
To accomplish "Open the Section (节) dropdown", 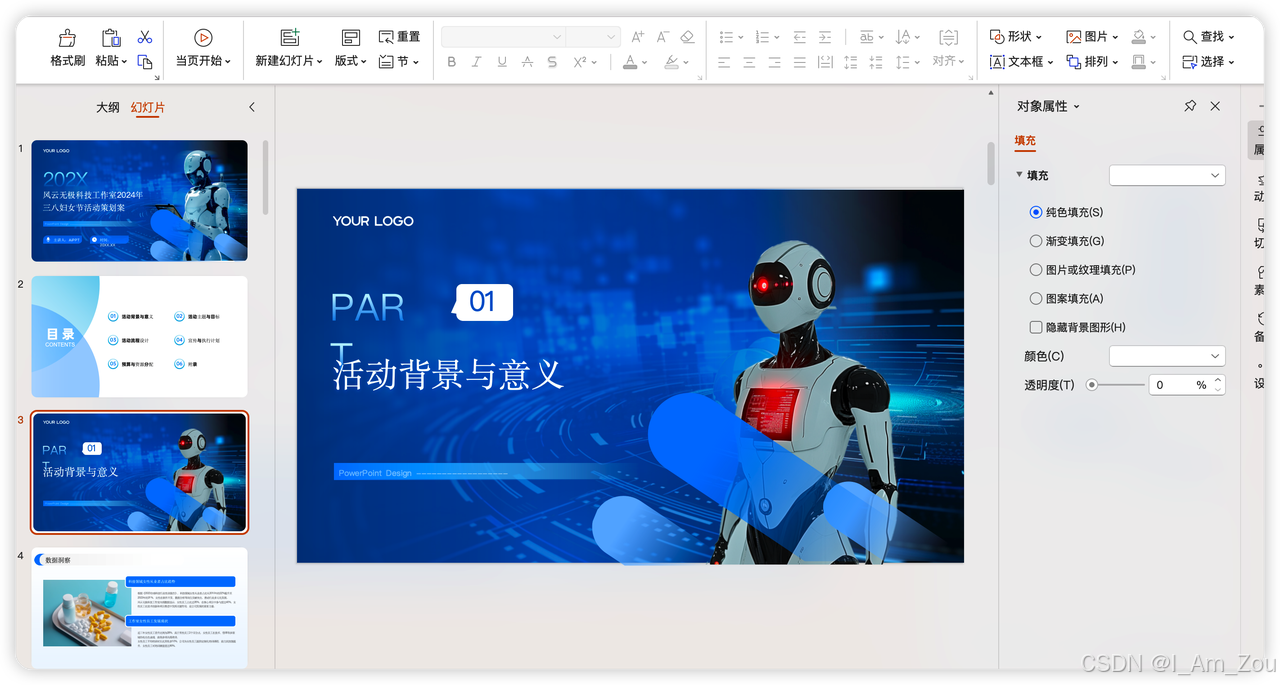I will click(x=400, y=62).
